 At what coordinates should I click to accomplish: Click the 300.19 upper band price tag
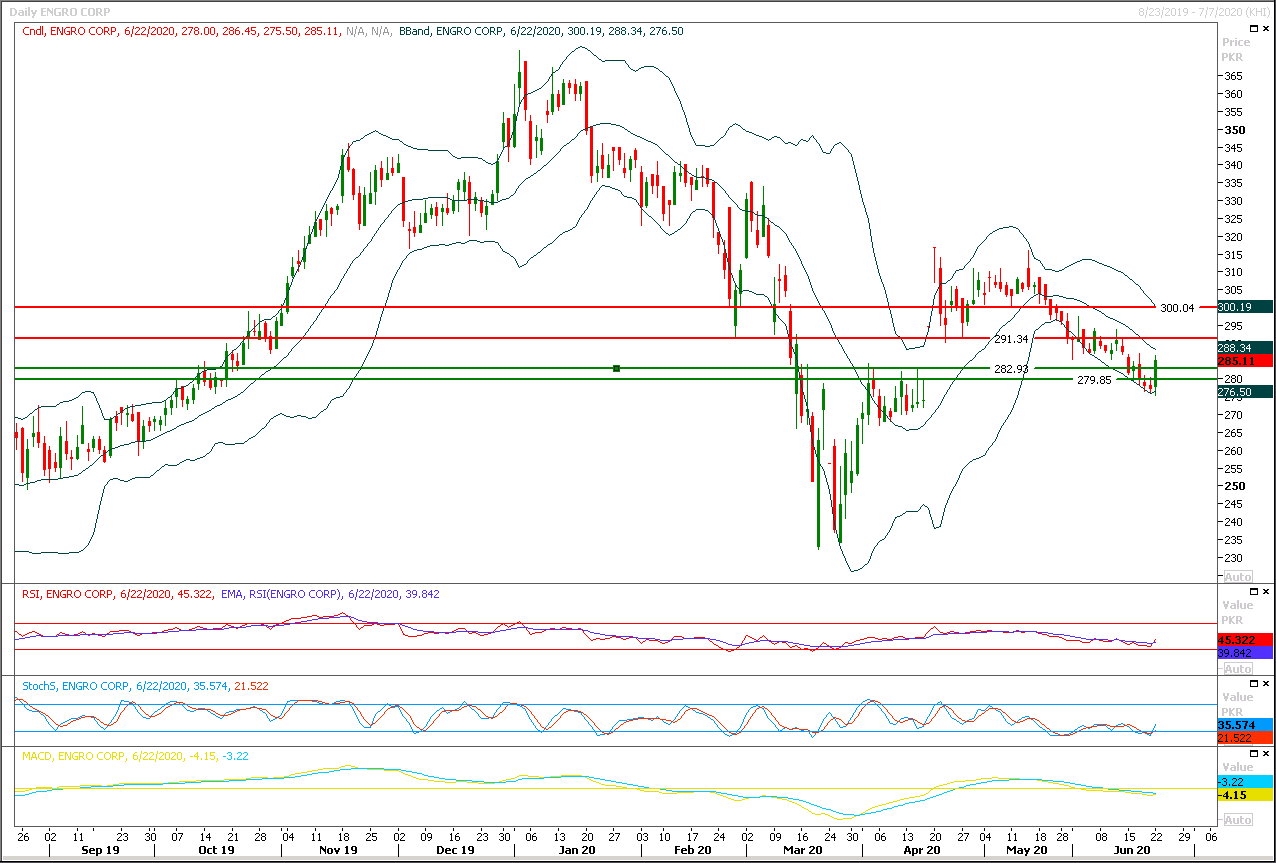1245,307
